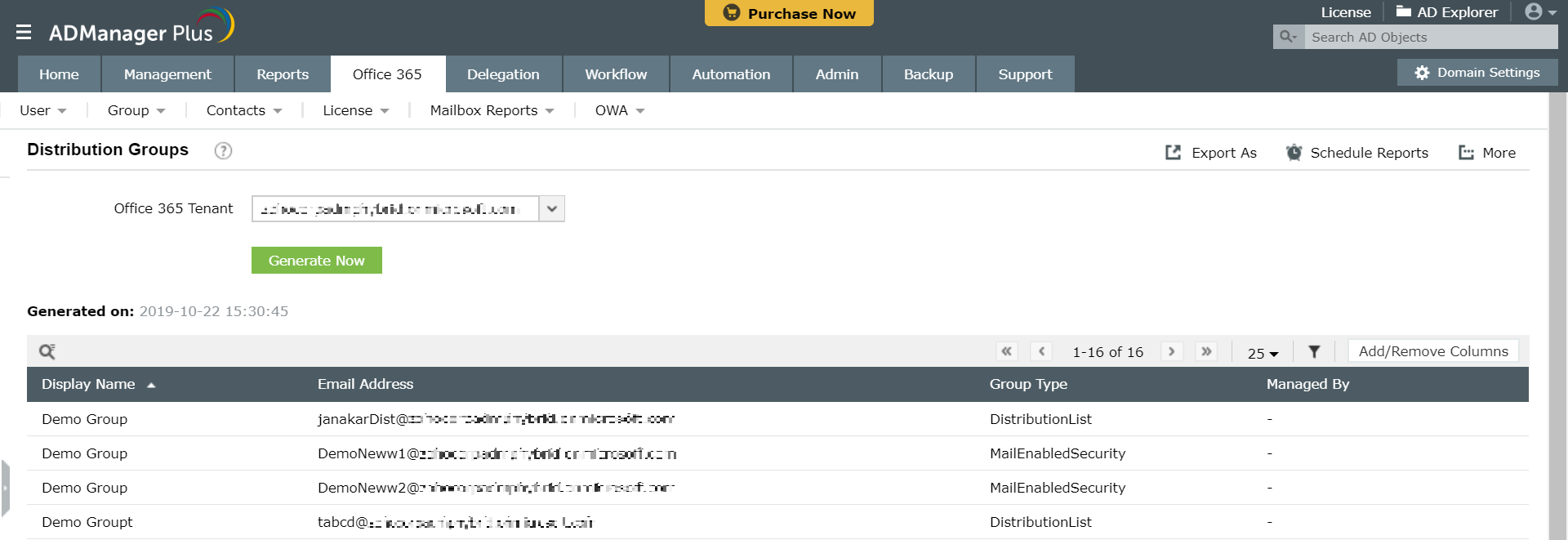The height and width of the screenshot is (540, 1568).
Task: Expand the Contacts dropdown
Action: click(244, 110)
